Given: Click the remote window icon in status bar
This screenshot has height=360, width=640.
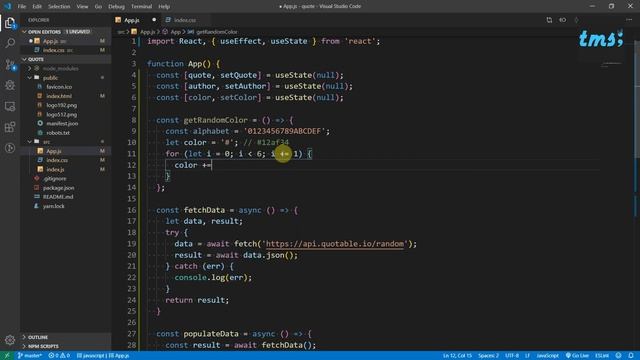Looking at the screenshot, I should click(7, 356).
